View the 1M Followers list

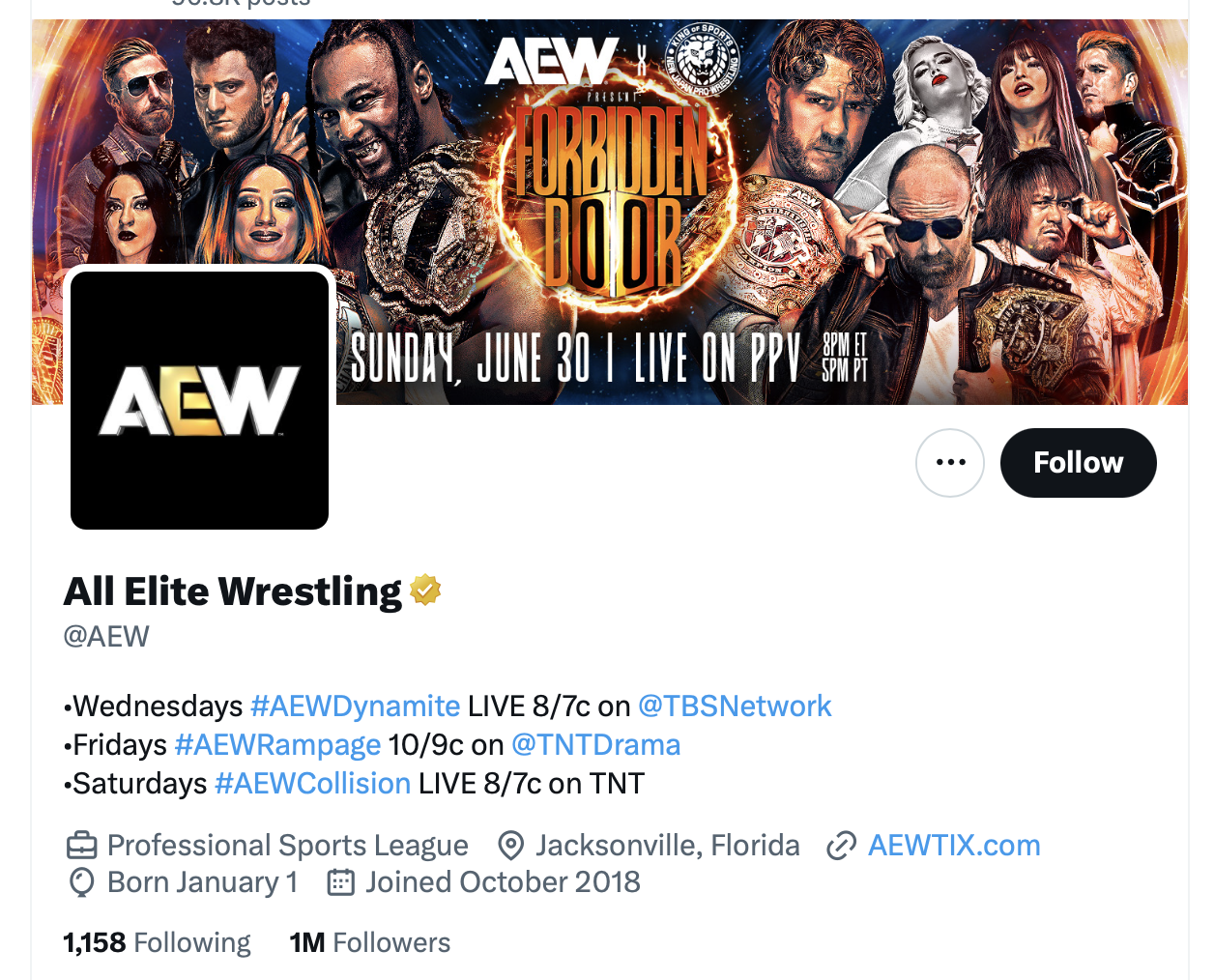370,942
